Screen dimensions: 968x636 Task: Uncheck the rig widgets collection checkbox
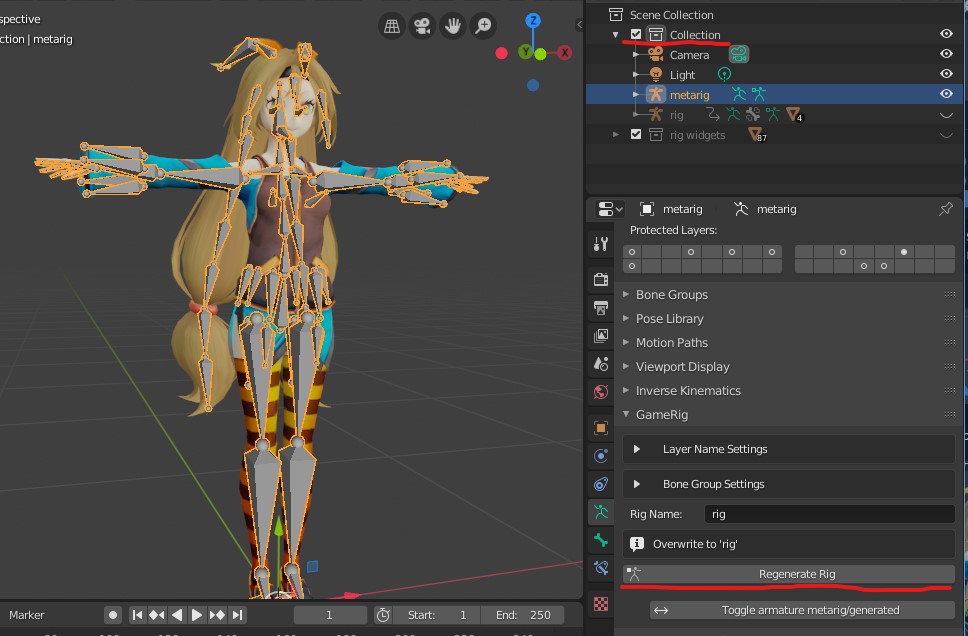[x=636, y=134]
